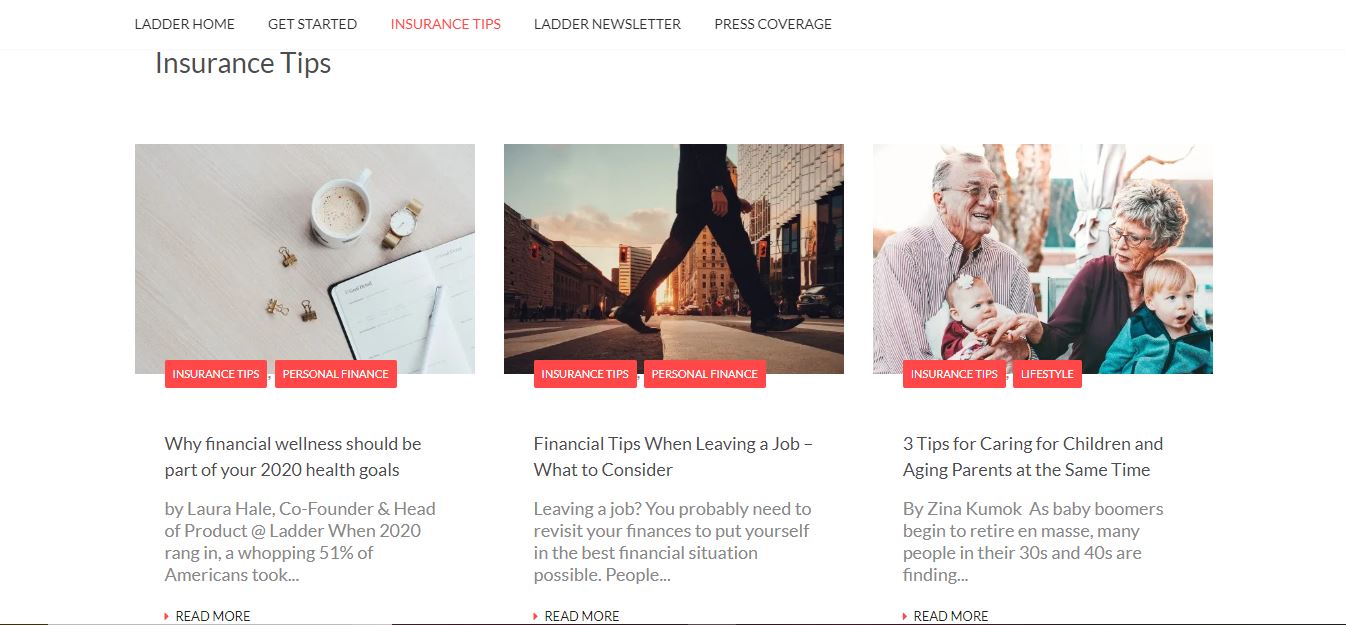Click Personal Finance tag on leaving job post
This screenshot has height=625, width=1346.
705,374
